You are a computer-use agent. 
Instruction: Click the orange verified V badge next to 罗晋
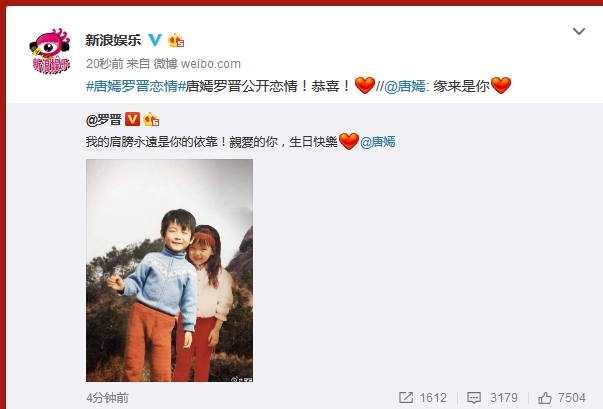click(x=132, y=119)
